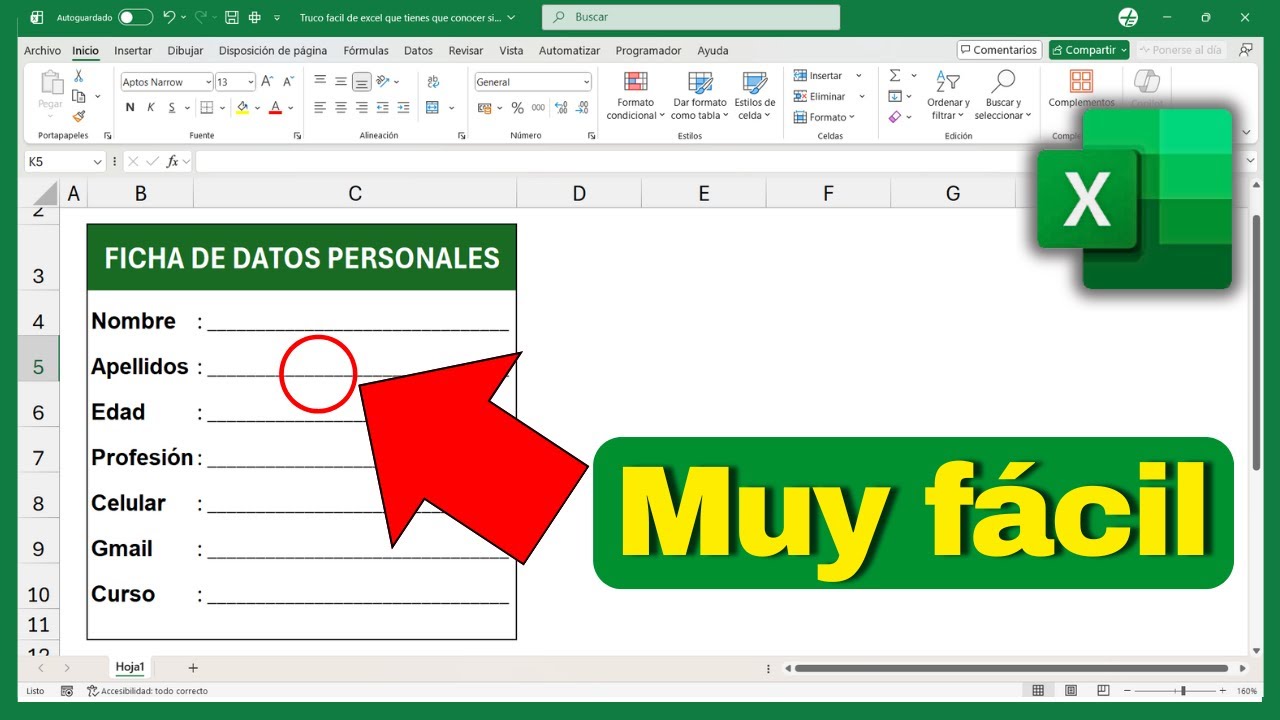This screenshot has width=1280, height=720.
Task: Apply thousands separator style 000
Action: [538, 107]
